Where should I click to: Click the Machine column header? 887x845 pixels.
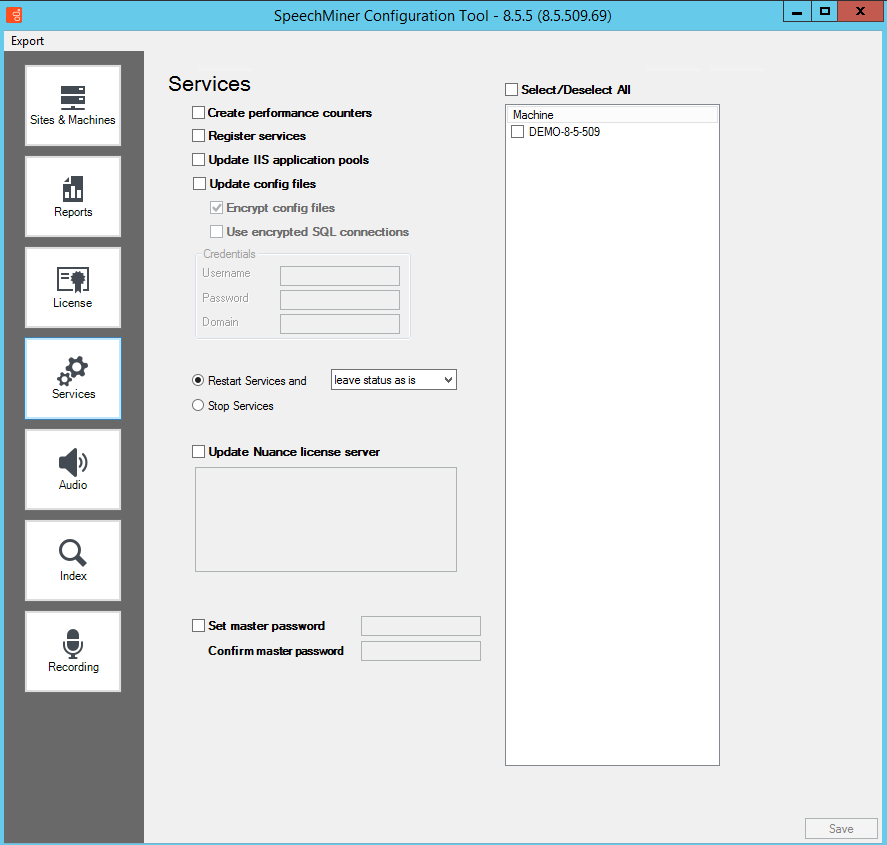coord(612,115)
